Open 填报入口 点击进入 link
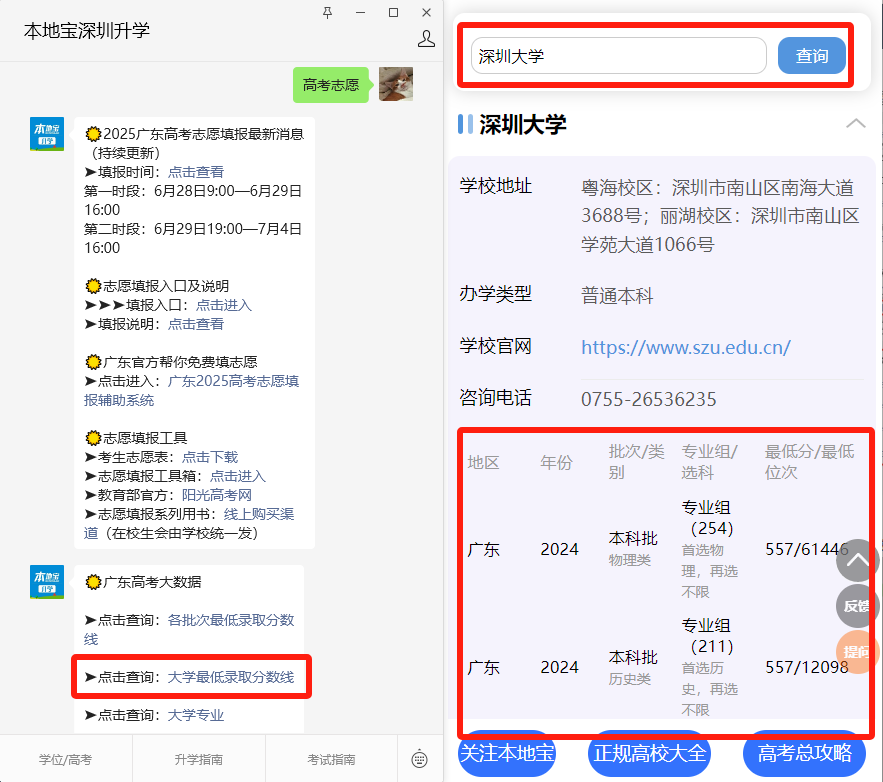Viewport: 883px width, 782px height. click(224, 305)
